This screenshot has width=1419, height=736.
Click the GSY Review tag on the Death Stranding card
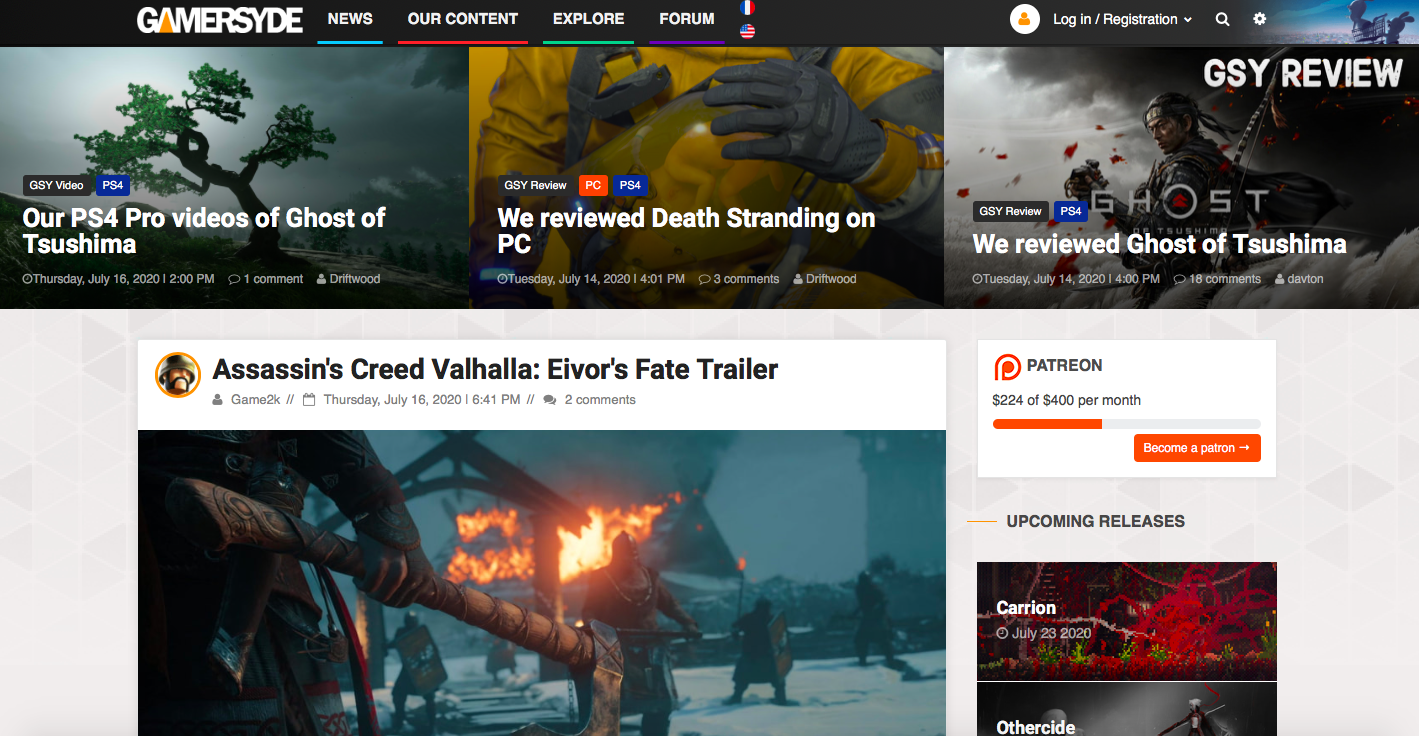[x=535, y=185]
